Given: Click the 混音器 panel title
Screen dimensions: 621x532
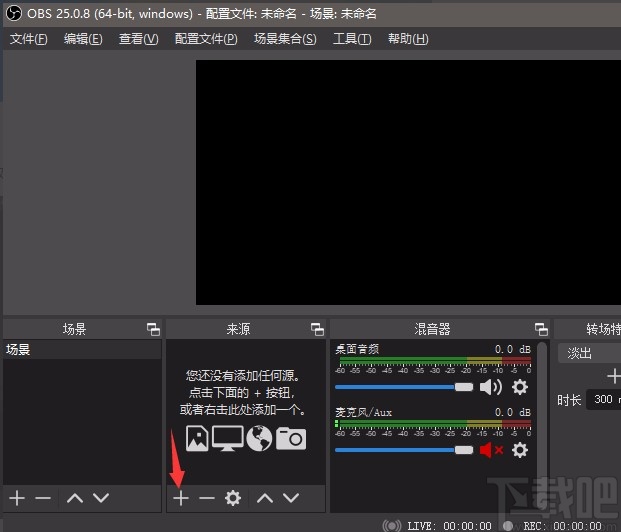Looking at the screenshot, I should coord(432,329).
